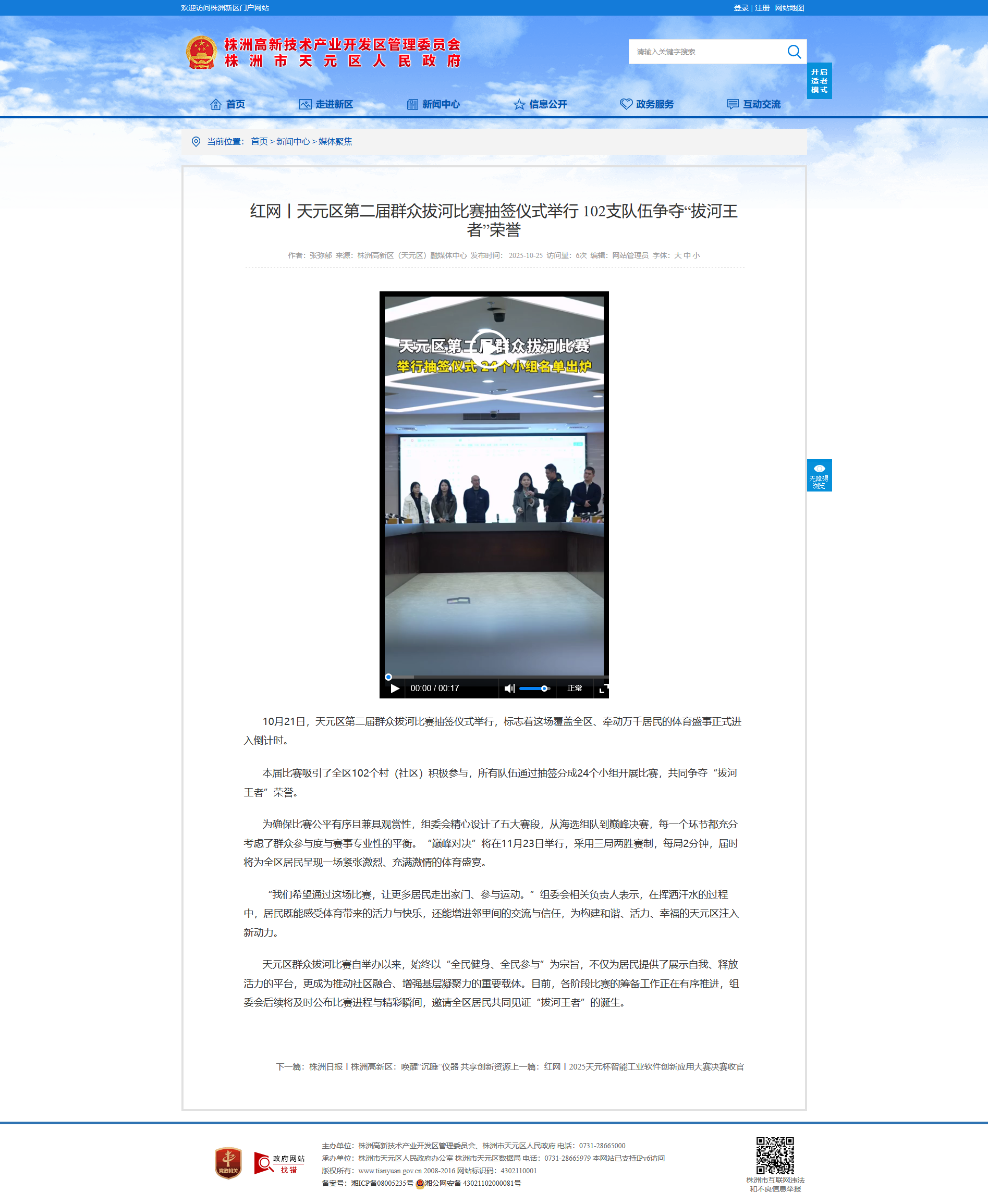This screenshot has height=1204, width=988.
Task: Click the large play overlay on video
Action: coord(490,346)
